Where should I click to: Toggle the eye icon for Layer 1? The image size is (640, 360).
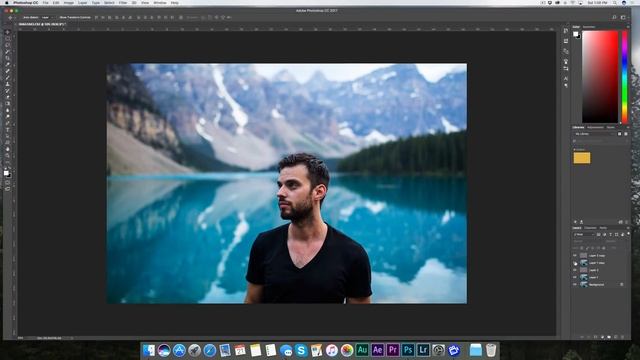(575, 277)
